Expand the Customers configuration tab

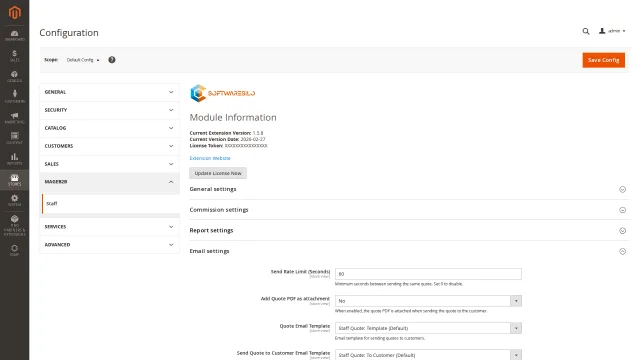(x=109, y=146)
